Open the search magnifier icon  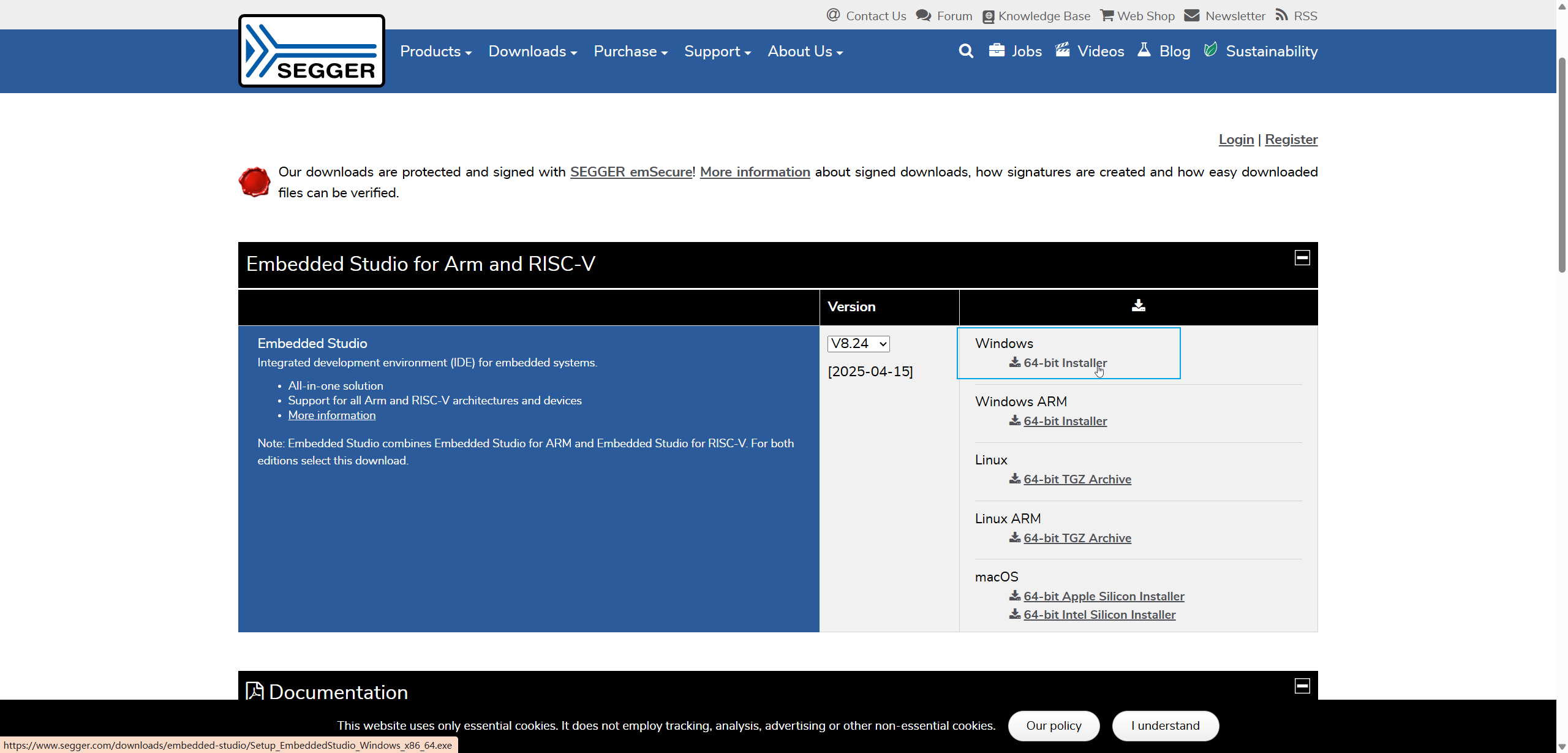tap(966, 51)
